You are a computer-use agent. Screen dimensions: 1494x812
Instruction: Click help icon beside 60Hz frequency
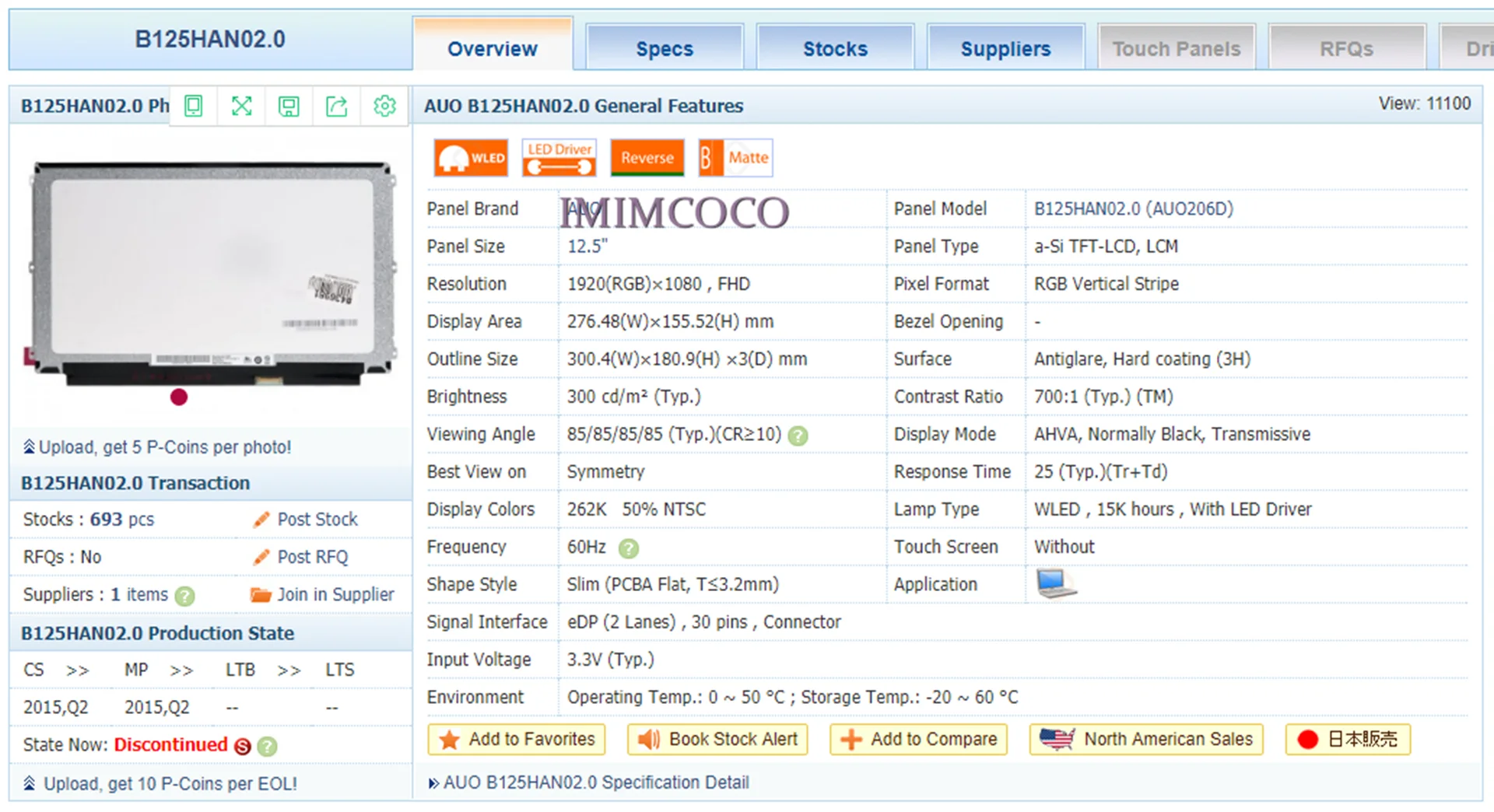click(x=628, y=548)
